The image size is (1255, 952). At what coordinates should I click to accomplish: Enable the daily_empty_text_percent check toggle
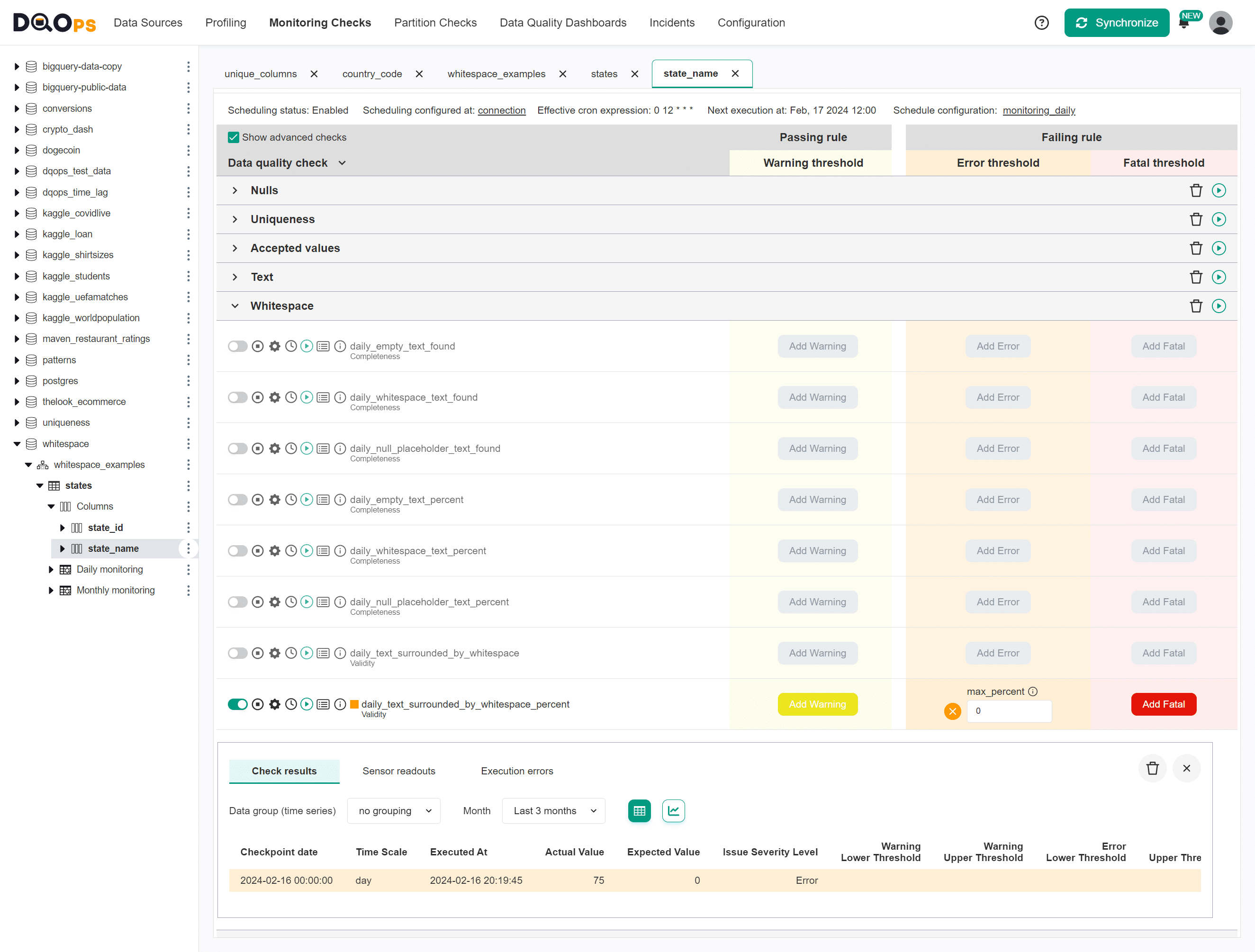tap(237, 500)
